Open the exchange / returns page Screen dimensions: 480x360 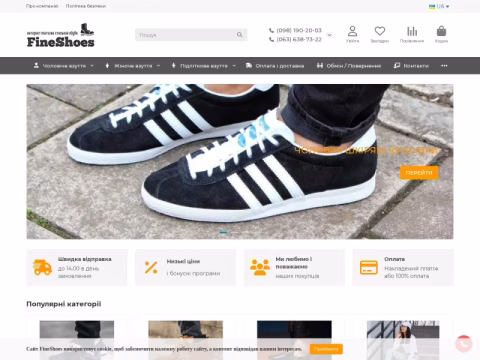349,66
